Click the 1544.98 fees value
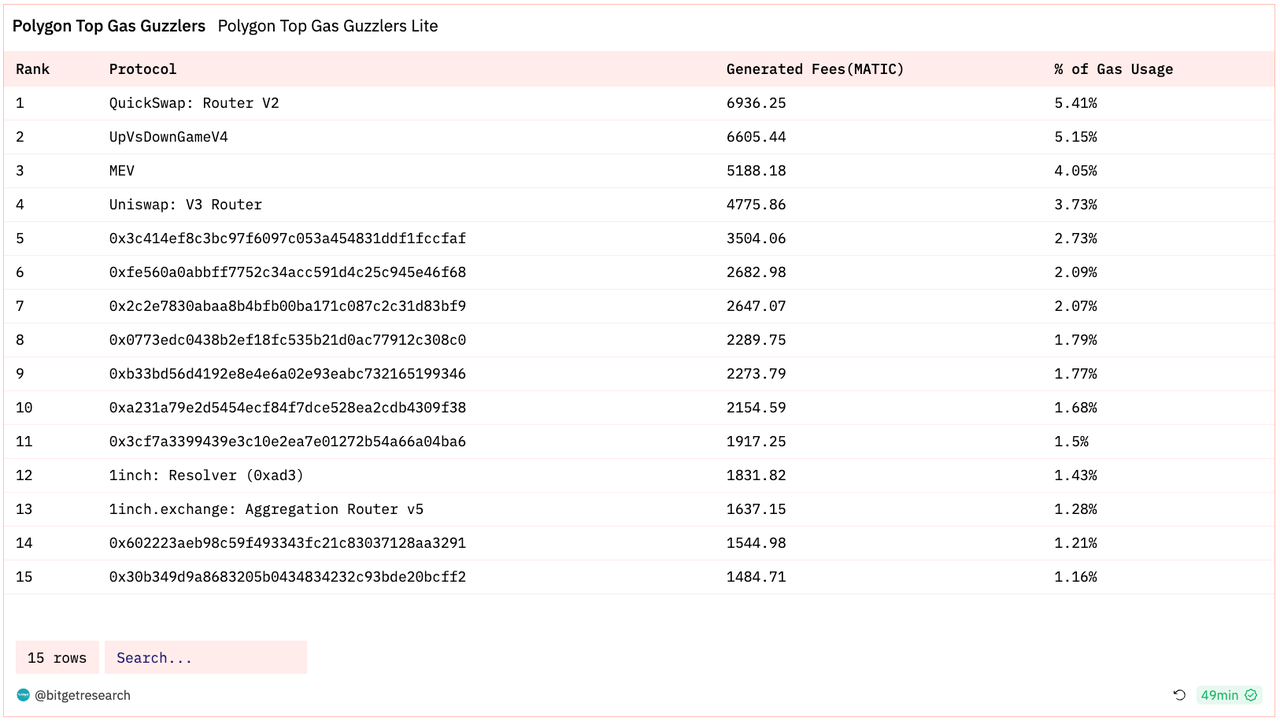 point(756,544)
